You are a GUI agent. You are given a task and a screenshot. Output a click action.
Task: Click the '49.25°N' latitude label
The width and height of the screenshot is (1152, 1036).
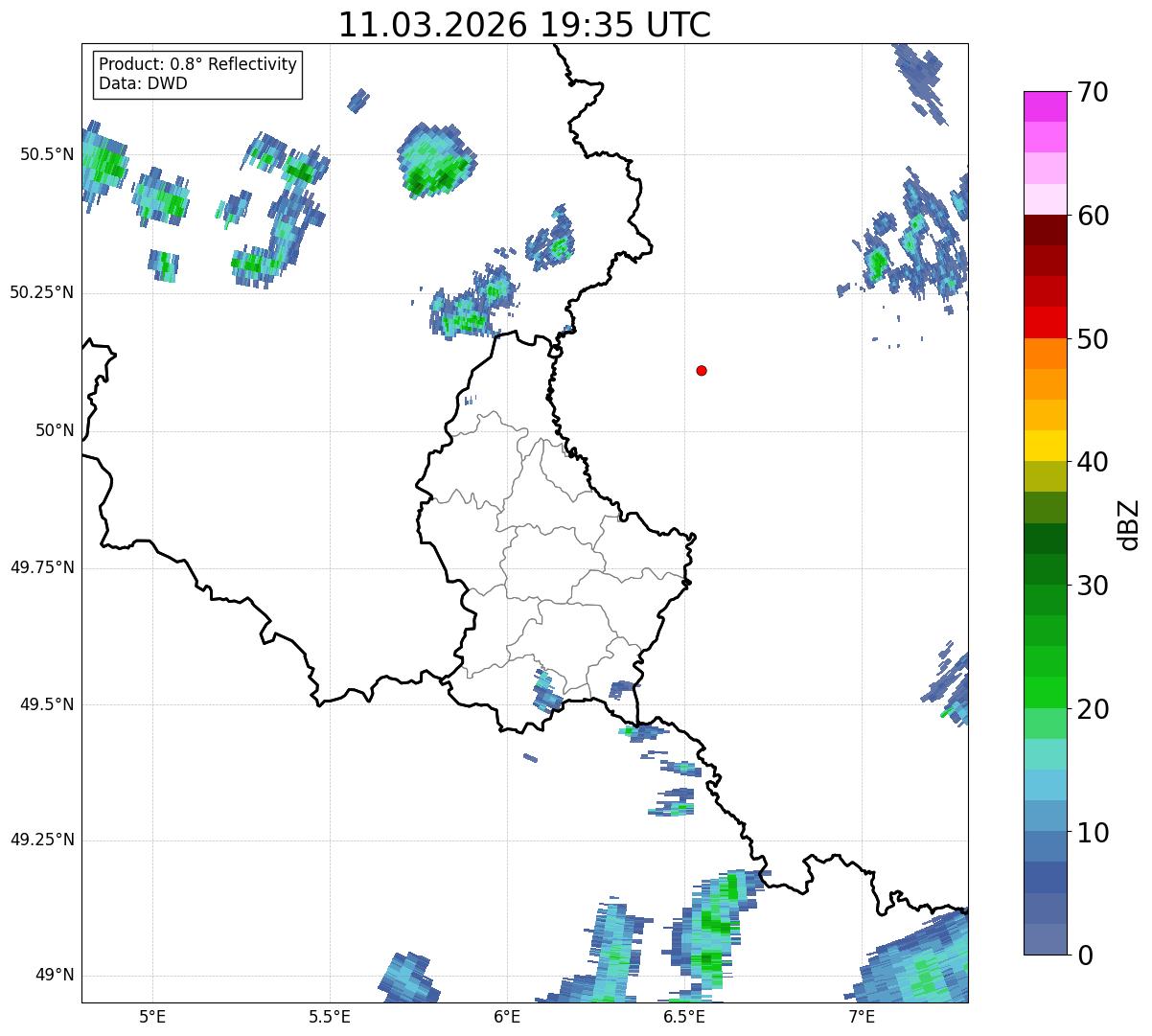point(41,840)
